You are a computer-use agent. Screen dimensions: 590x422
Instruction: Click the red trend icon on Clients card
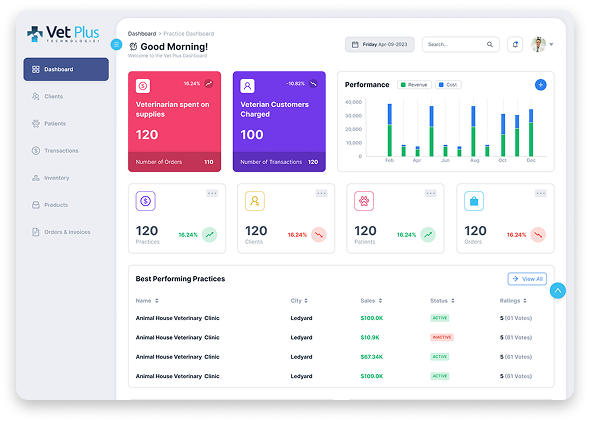tap(319, 235)
